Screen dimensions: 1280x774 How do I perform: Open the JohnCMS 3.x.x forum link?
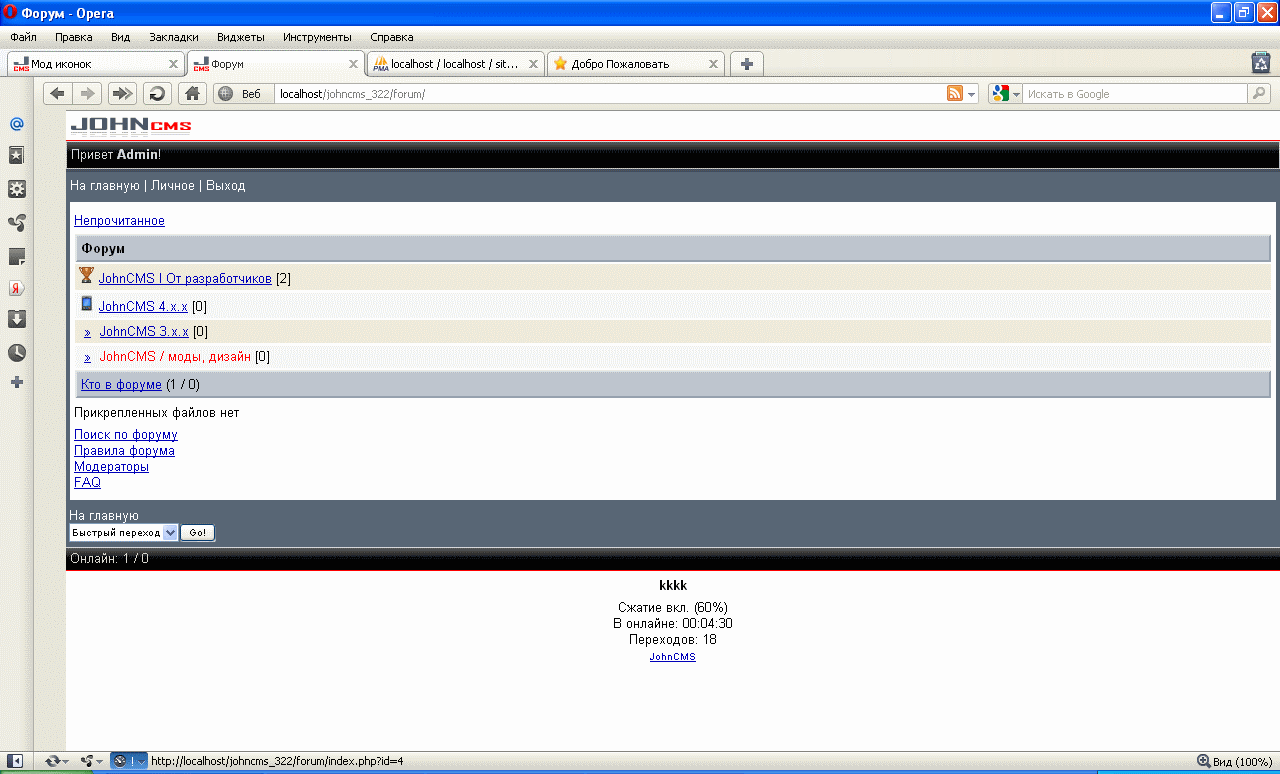(144, 332)
